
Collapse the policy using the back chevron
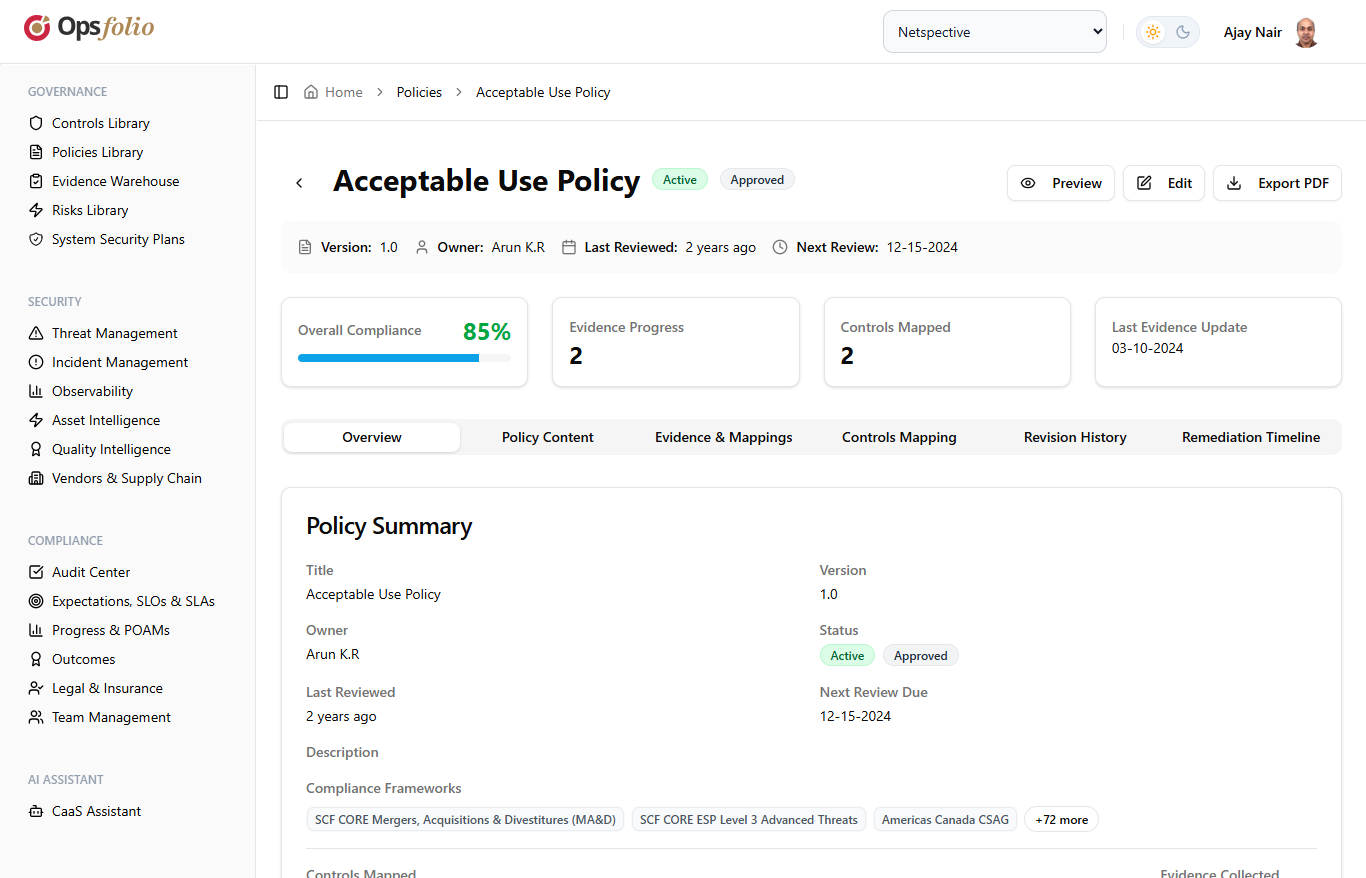click(299, 183)
